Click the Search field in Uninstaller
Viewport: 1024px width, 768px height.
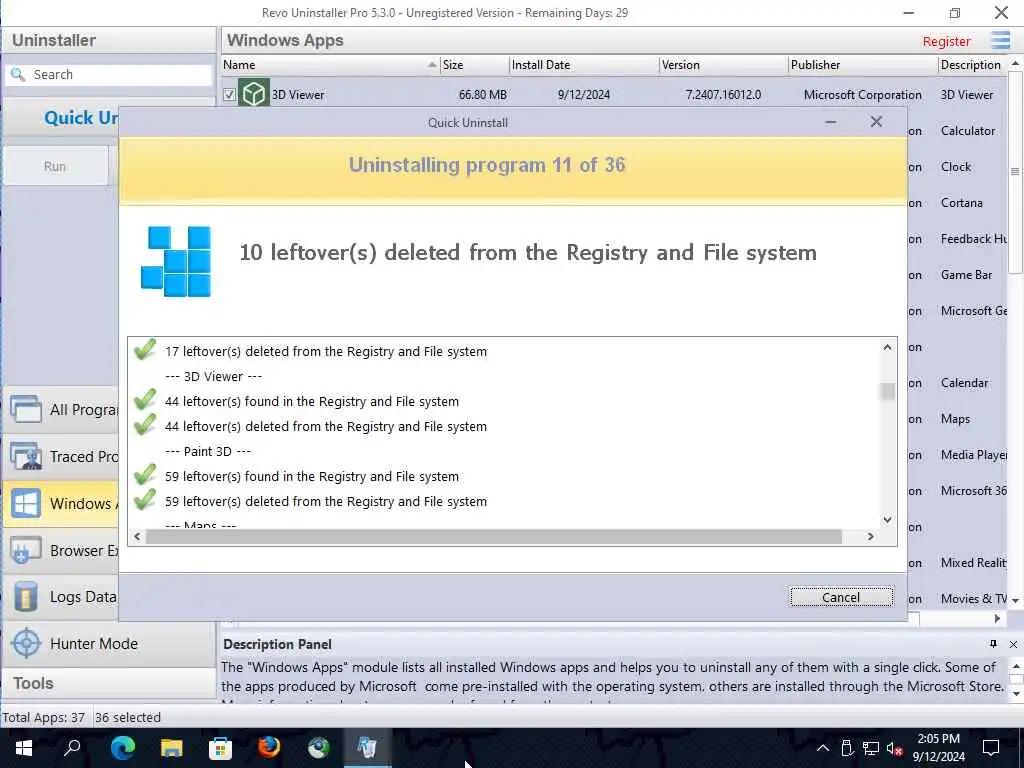pyautogui.click(x=110, y=74)
